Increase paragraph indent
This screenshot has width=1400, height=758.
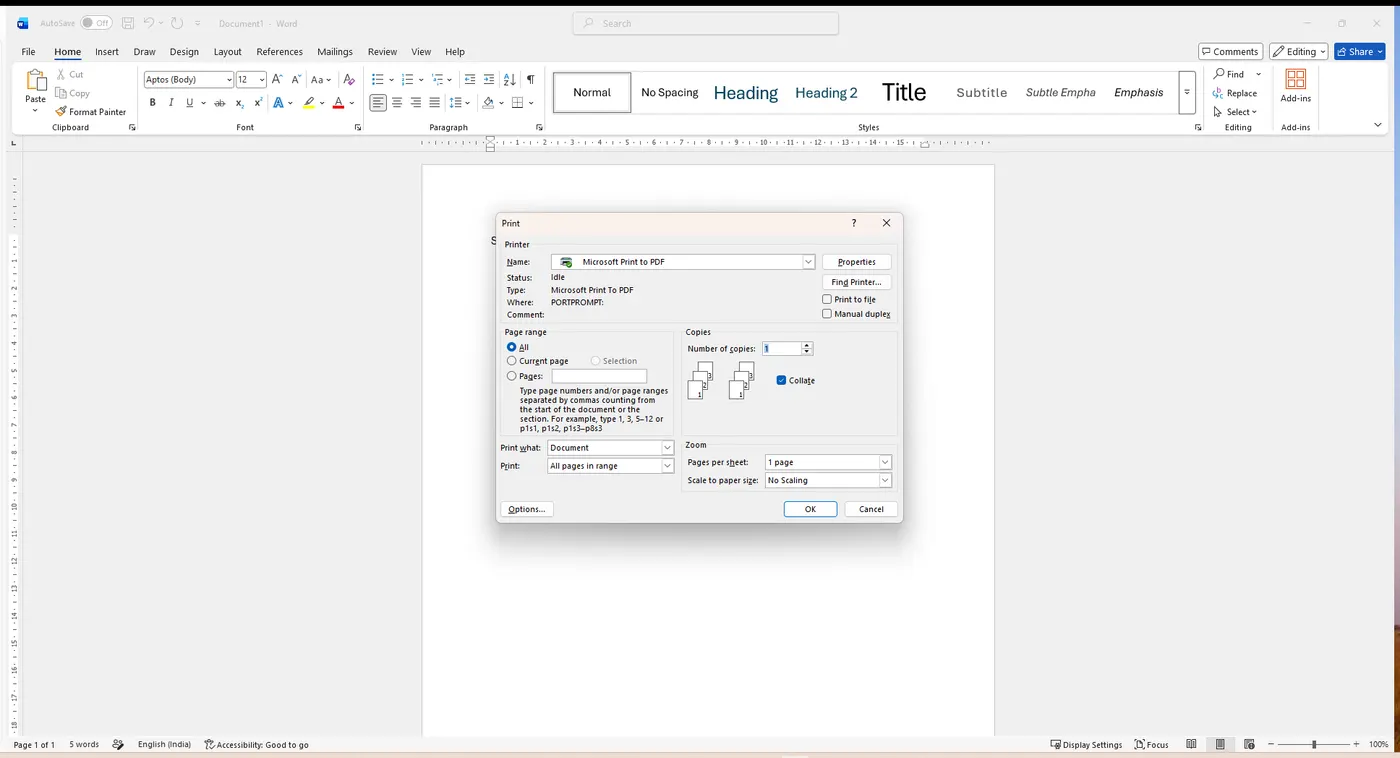pos(489,79)
